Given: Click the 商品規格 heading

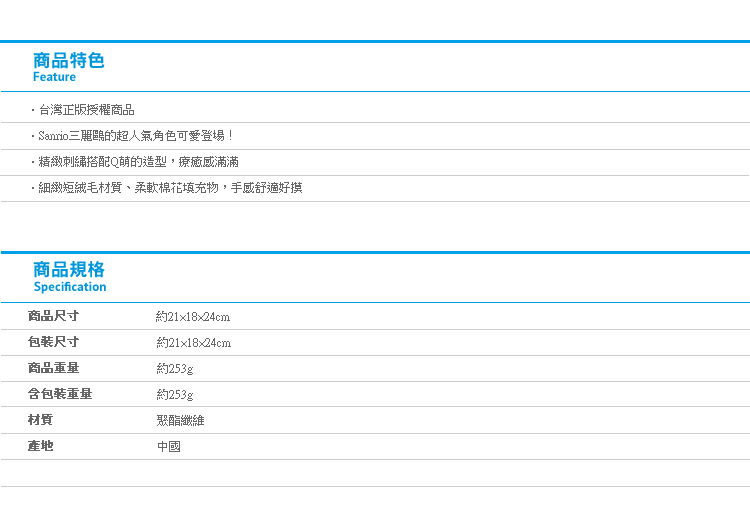Looking at the screenshot, I should (x=69, y=270).
